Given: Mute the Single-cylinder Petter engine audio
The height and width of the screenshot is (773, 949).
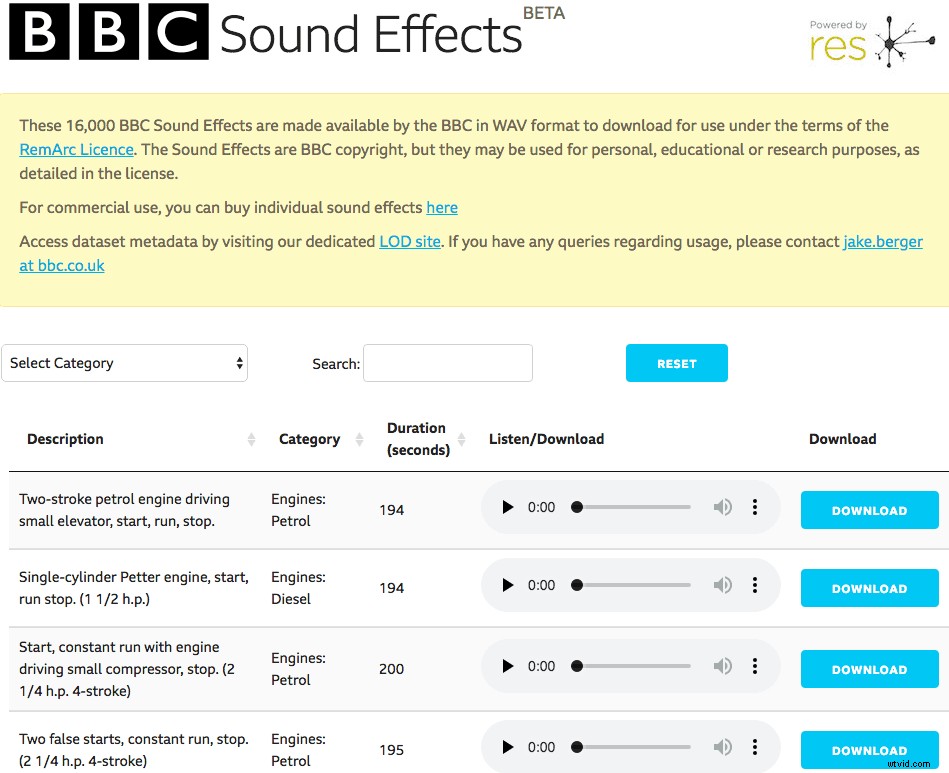Looking at the screenshot, I should [x=723, y=585].
